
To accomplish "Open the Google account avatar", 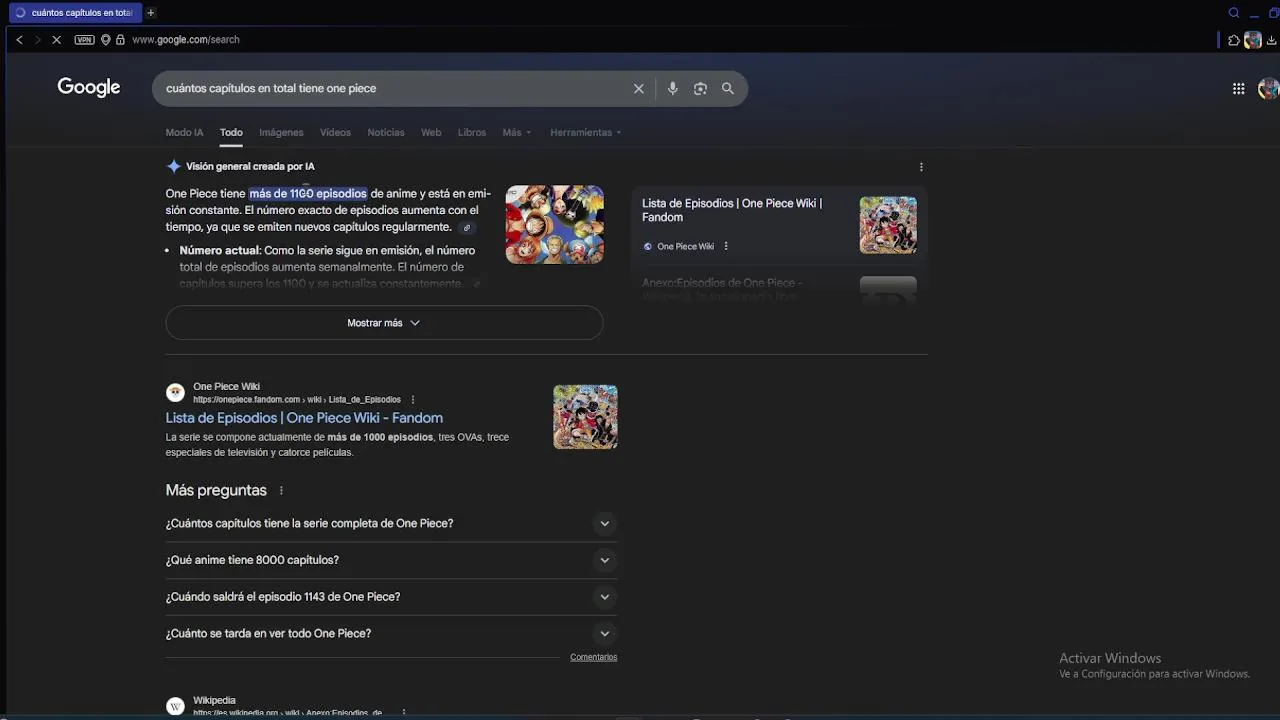I will [1269, 89].
